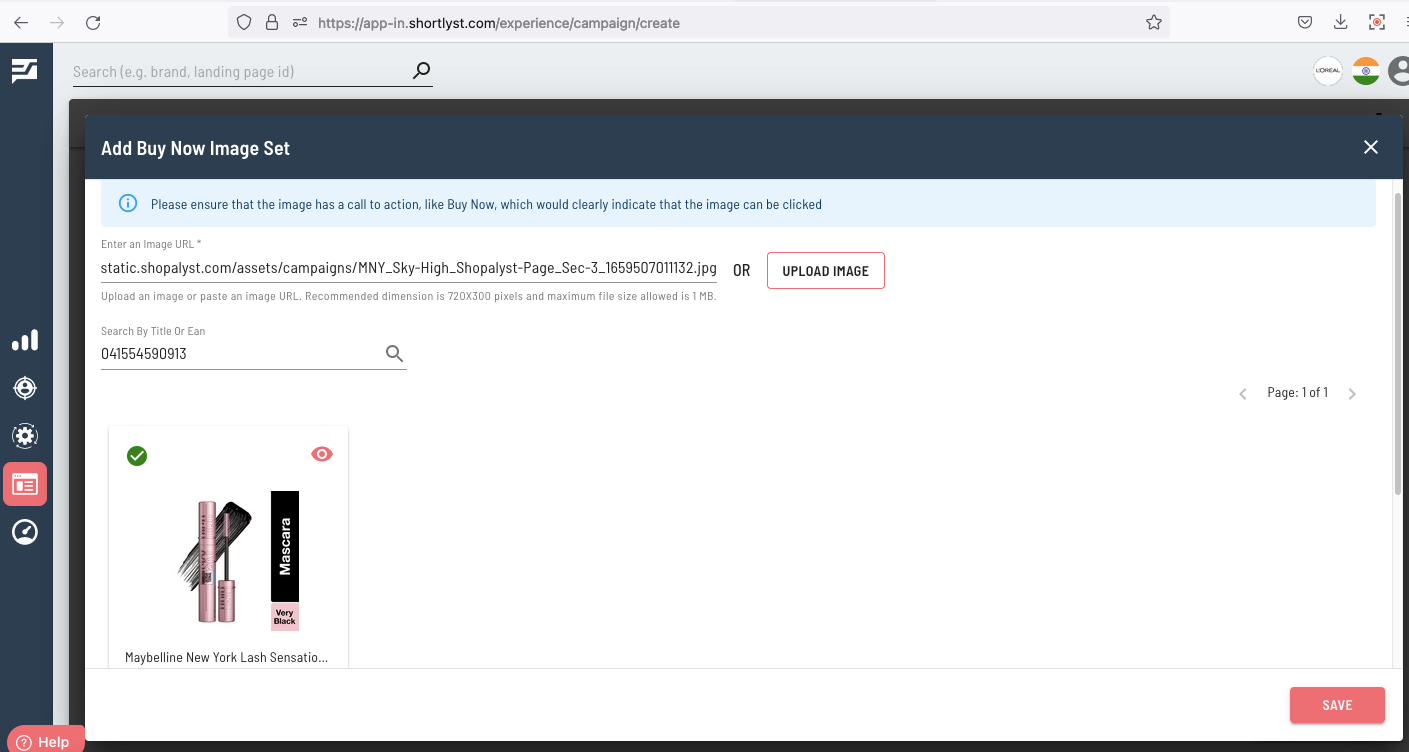Click the Shortlyst logo in sidebar
This screenshot has width=1409, height=752.
pyautogui.click(x=25, y=70)
